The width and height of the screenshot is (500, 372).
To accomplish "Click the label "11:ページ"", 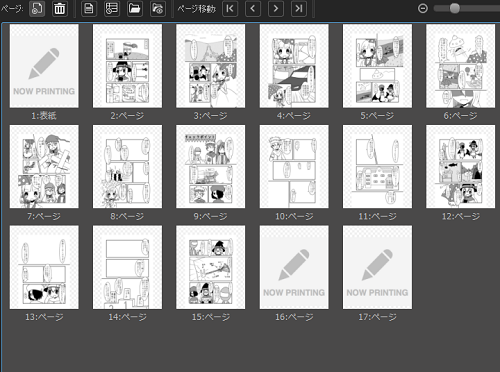I will tap(377, 216).
